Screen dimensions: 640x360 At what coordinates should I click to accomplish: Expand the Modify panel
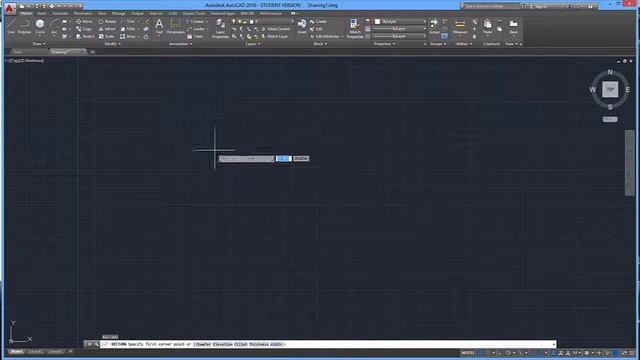pyautogui.click(x=113, y=44)
